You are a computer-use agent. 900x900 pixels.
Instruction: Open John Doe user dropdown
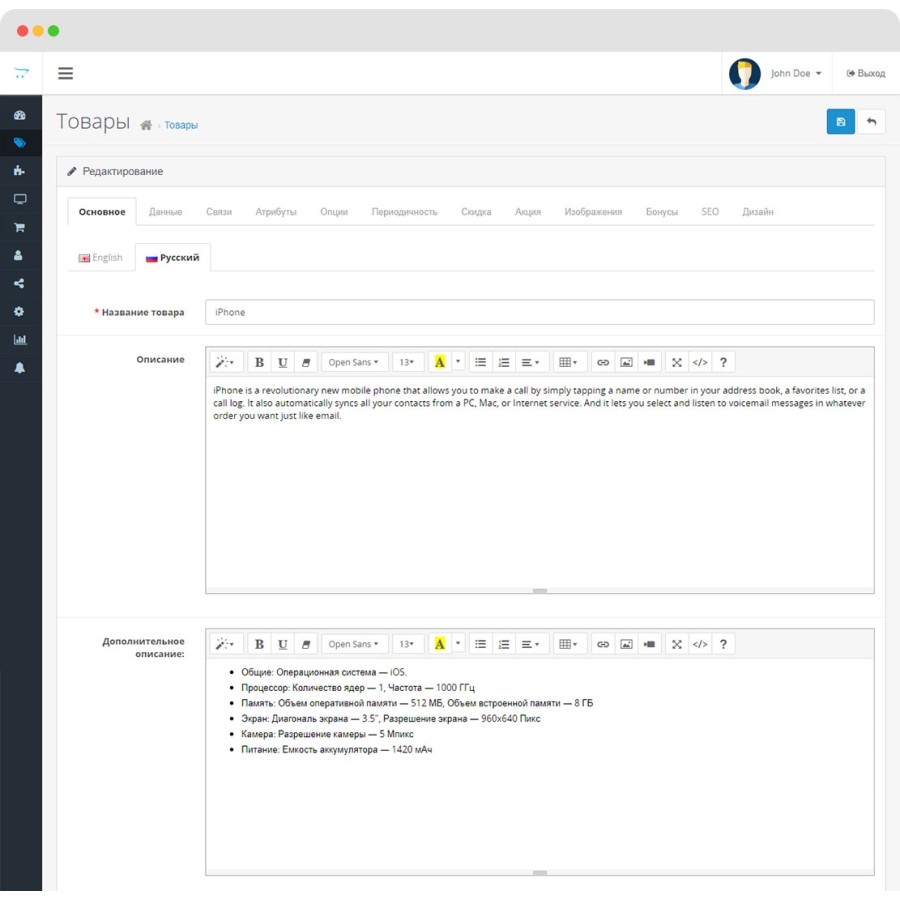click(x=796, y=73)
